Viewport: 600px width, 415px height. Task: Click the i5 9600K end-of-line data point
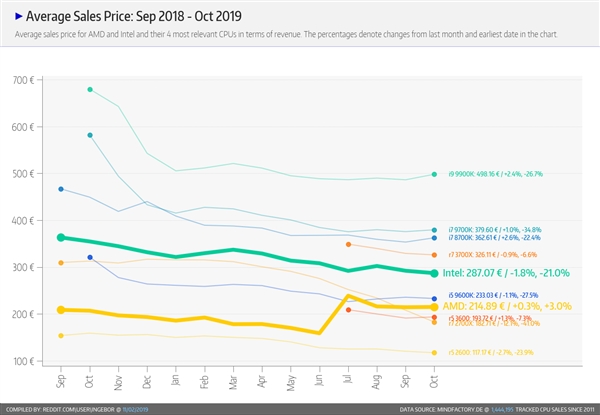click(x=434, y=299)
